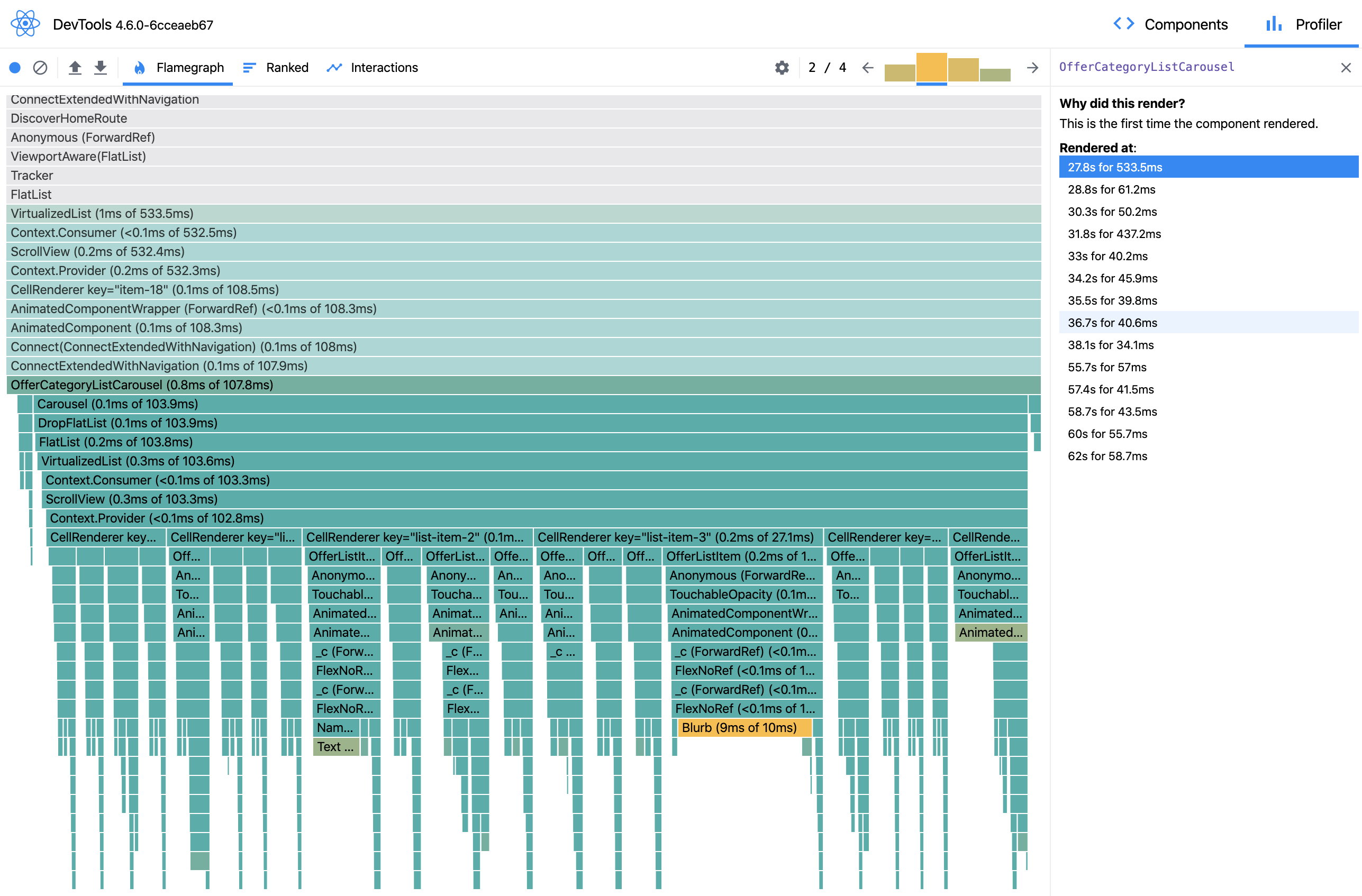Click the React logo icon
The height and width of the screenshot is (896, 1362).
pyautogui.click(x=25, y=24)
